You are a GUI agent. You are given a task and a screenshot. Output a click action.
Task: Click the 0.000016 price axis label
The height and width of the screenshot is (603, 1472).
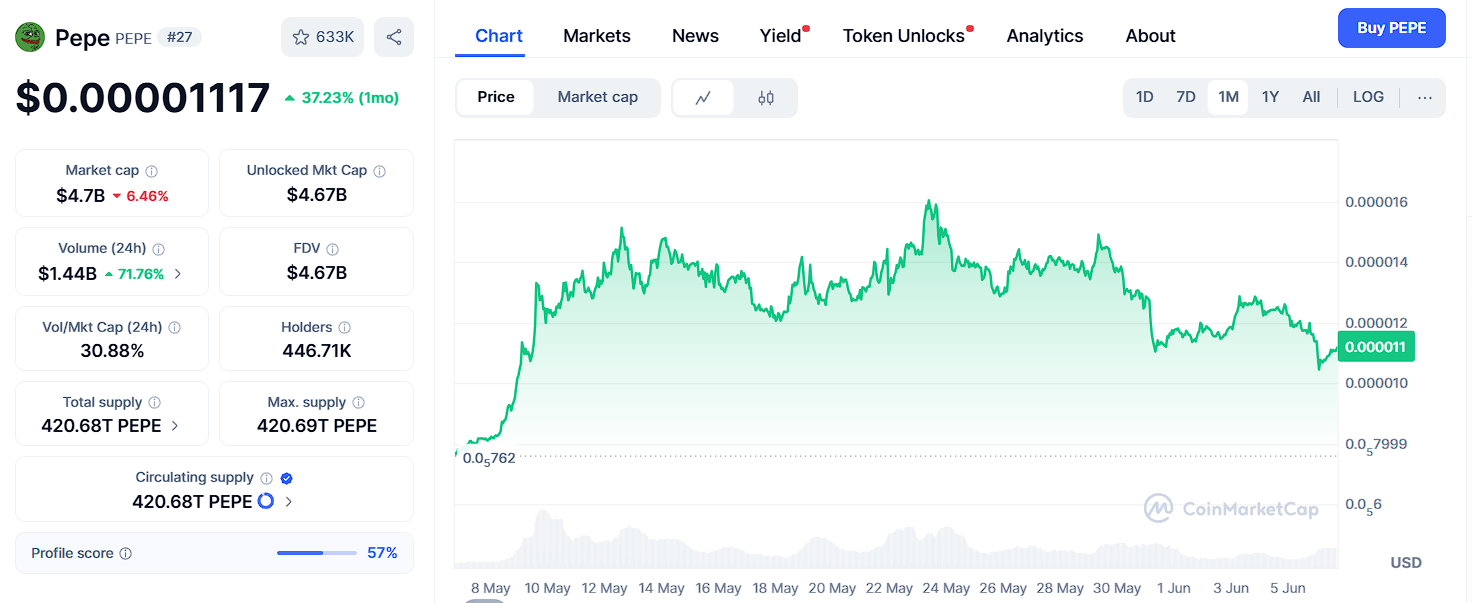tap(1376, 202)
